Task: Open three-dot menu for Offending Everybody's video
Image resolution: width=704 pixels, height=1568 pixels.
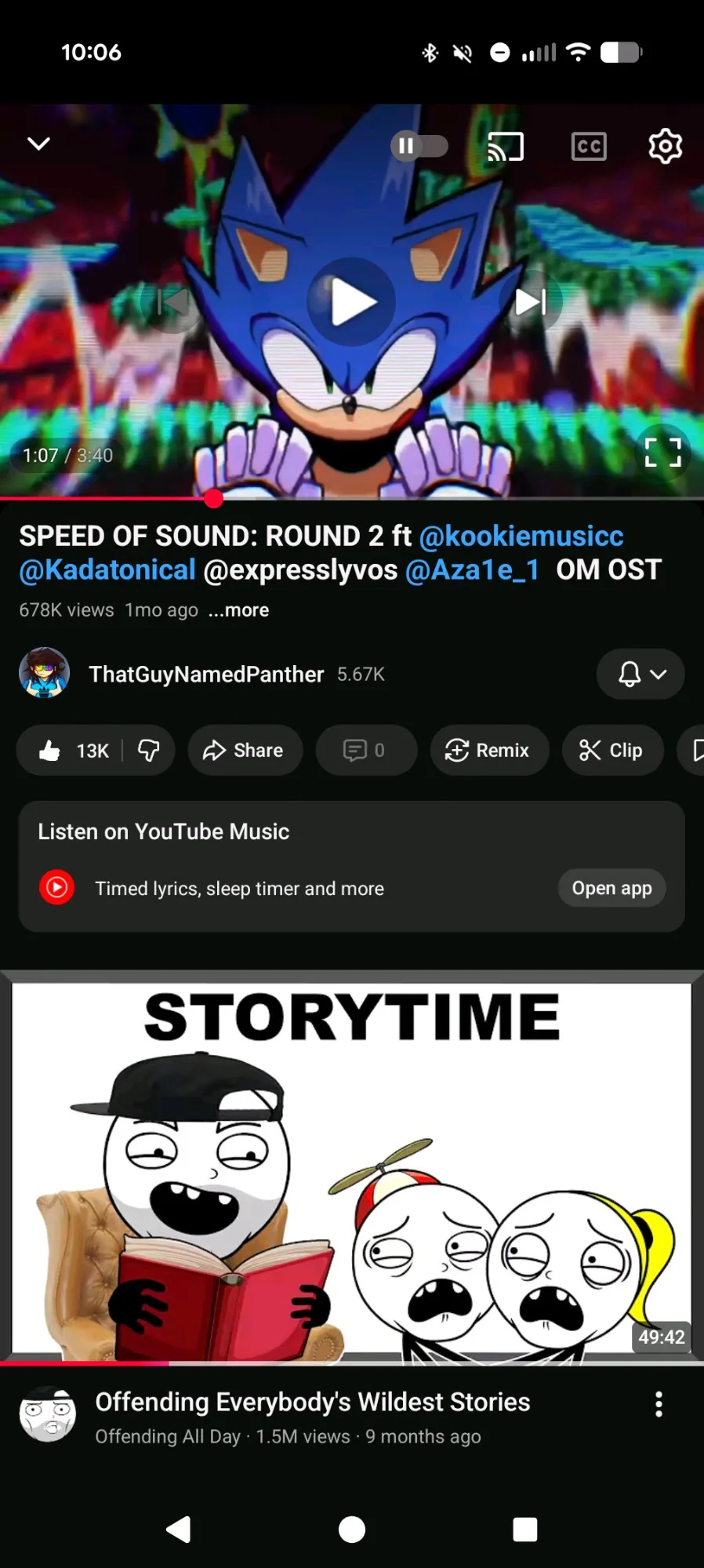Action: pyautogui.click(x=659, y=1404)
